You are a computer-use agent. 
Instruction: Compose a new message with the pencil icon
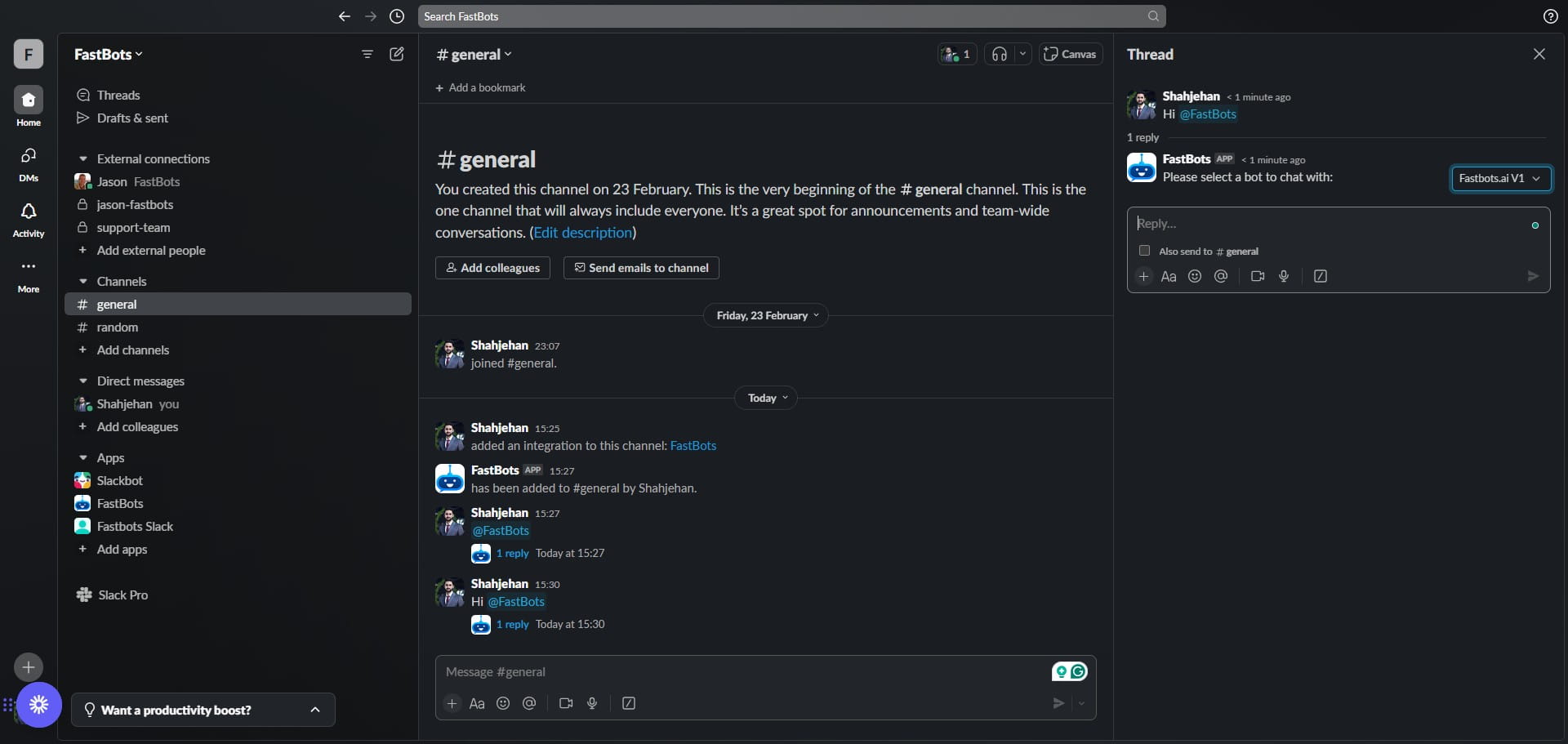coord(397,54)
